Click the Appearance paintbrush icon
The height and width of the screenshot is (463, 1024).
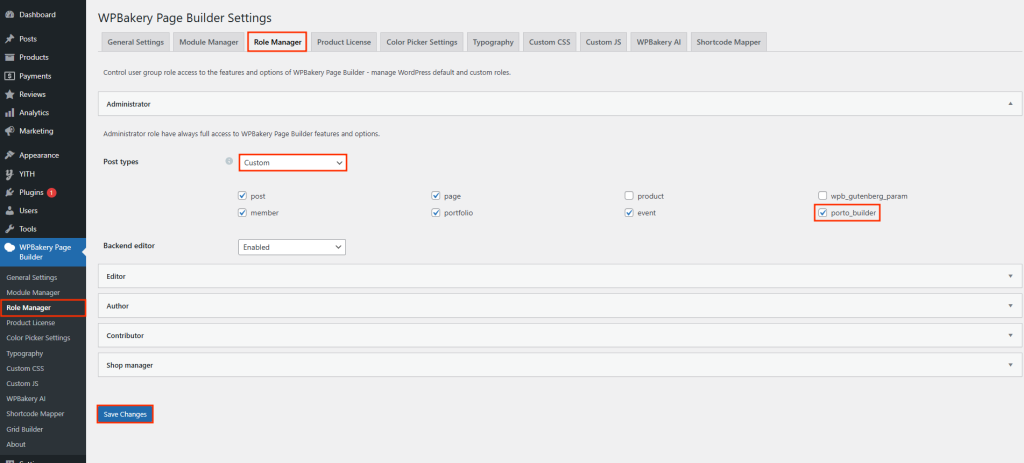[9, 155]
